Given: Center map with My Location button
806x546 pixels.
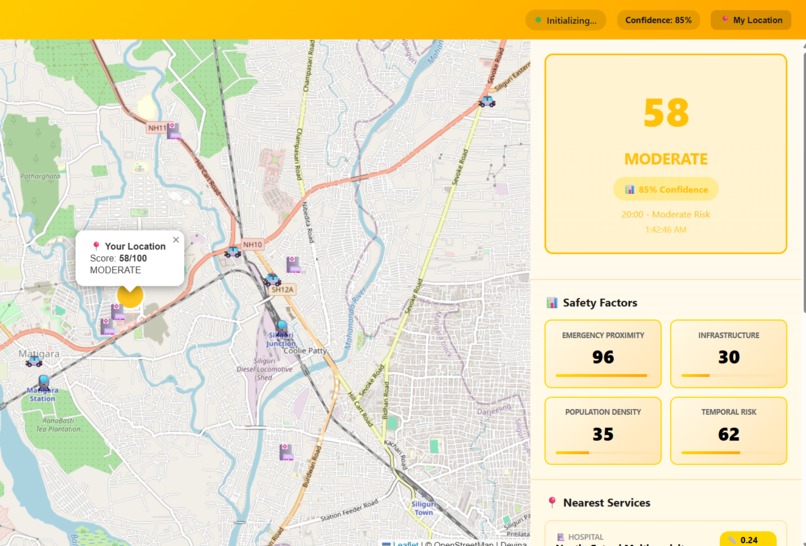Looking at the screenshot, I should pyautogui.click(x=750, y=20).
